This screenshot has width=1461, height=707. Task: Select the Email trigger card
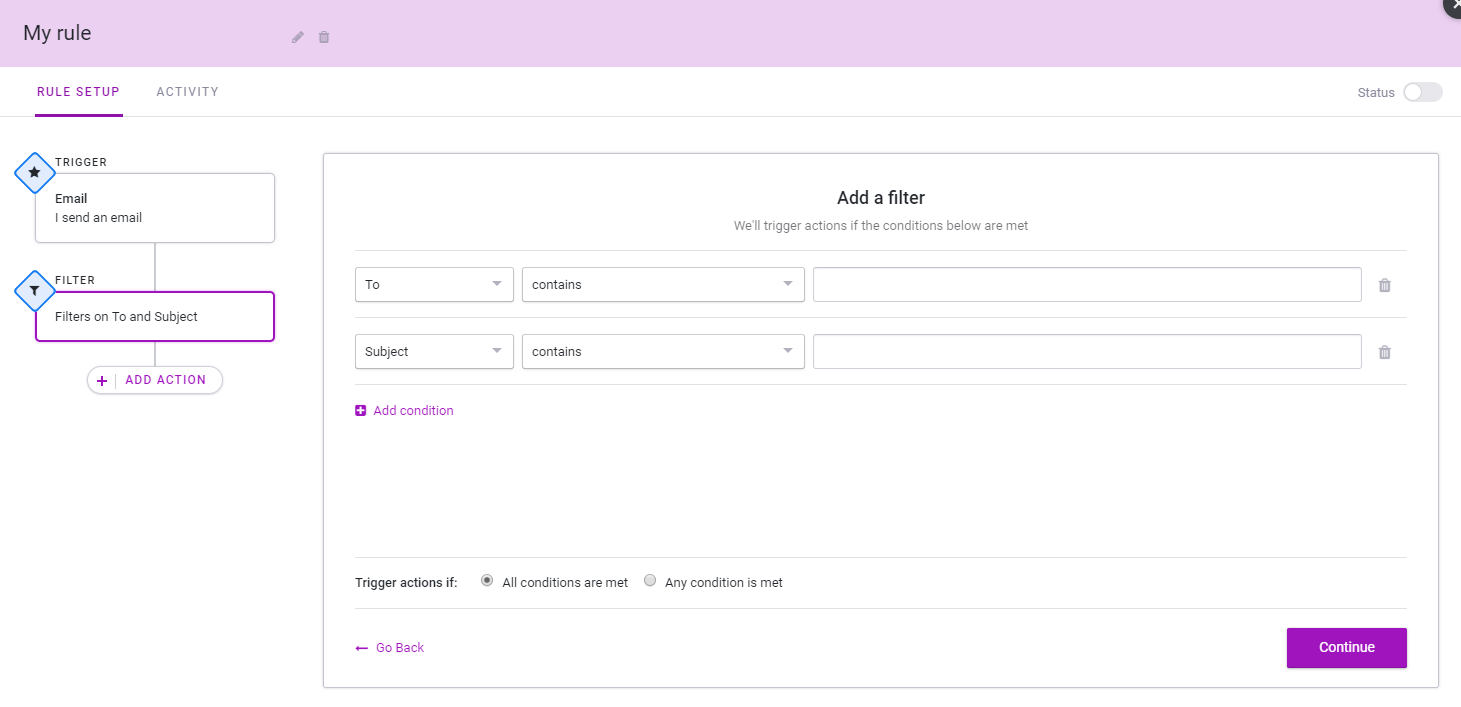pos(155,208)
